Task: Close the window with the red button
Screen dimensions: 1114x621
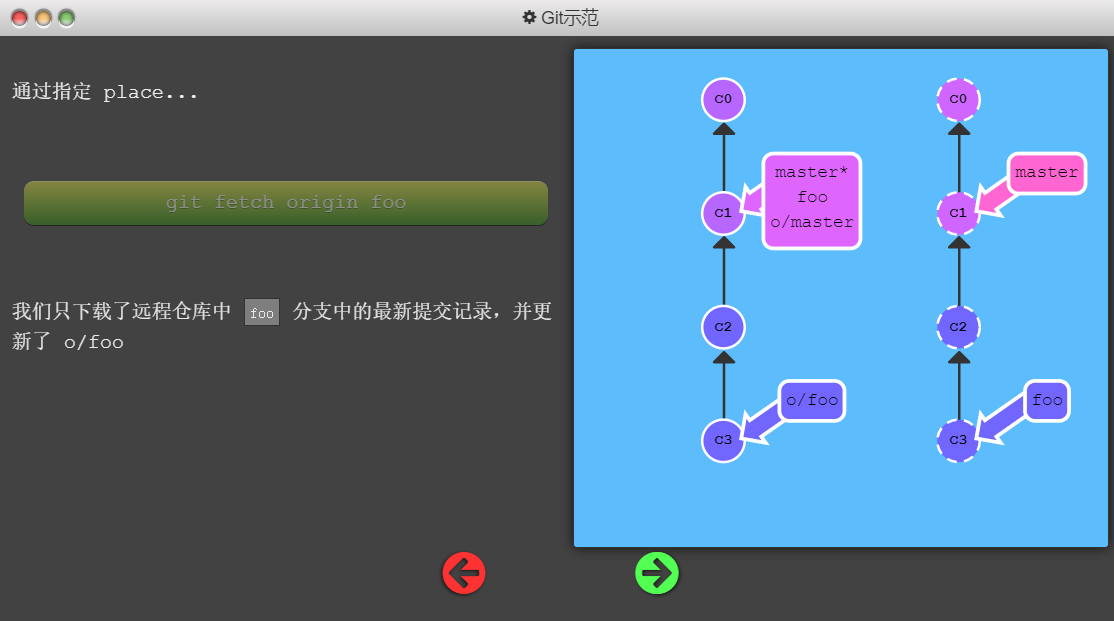Action: click(x=20, y=18)
